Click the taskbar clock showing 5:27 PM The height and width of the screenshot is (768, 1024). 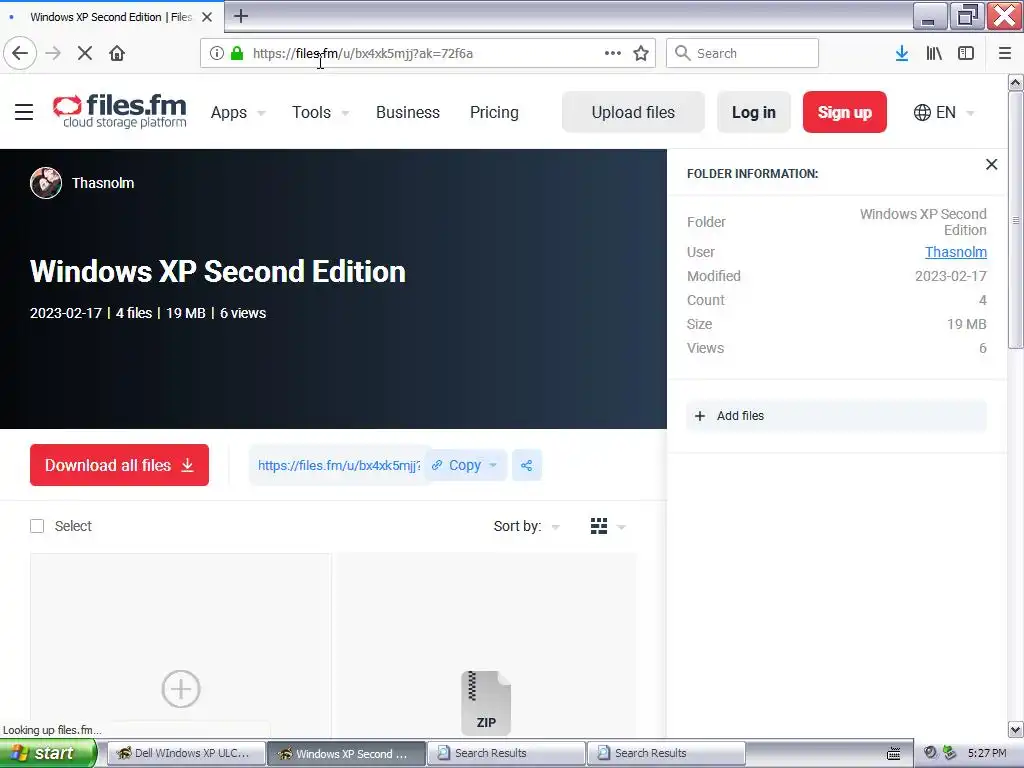(987, 753)
